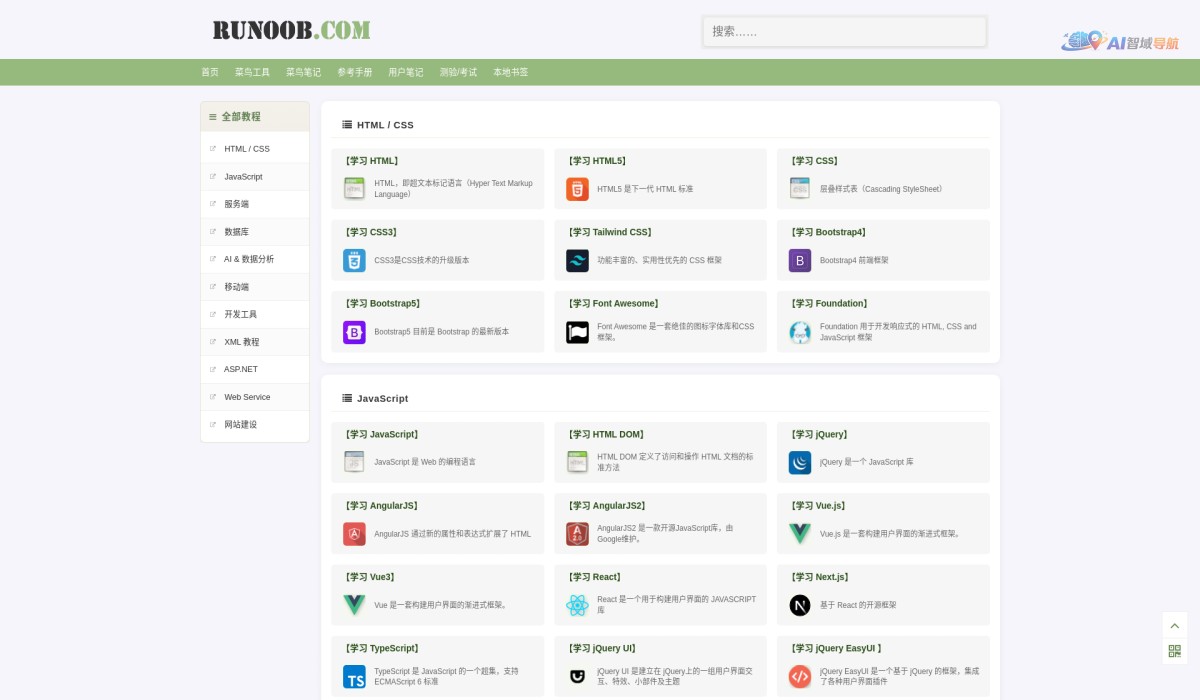The width and height of the screenshot is (1200, 700).
Task: Select the Bootstrap4 purple B icon
Action: pyautogui.click(x=799, y=261)
